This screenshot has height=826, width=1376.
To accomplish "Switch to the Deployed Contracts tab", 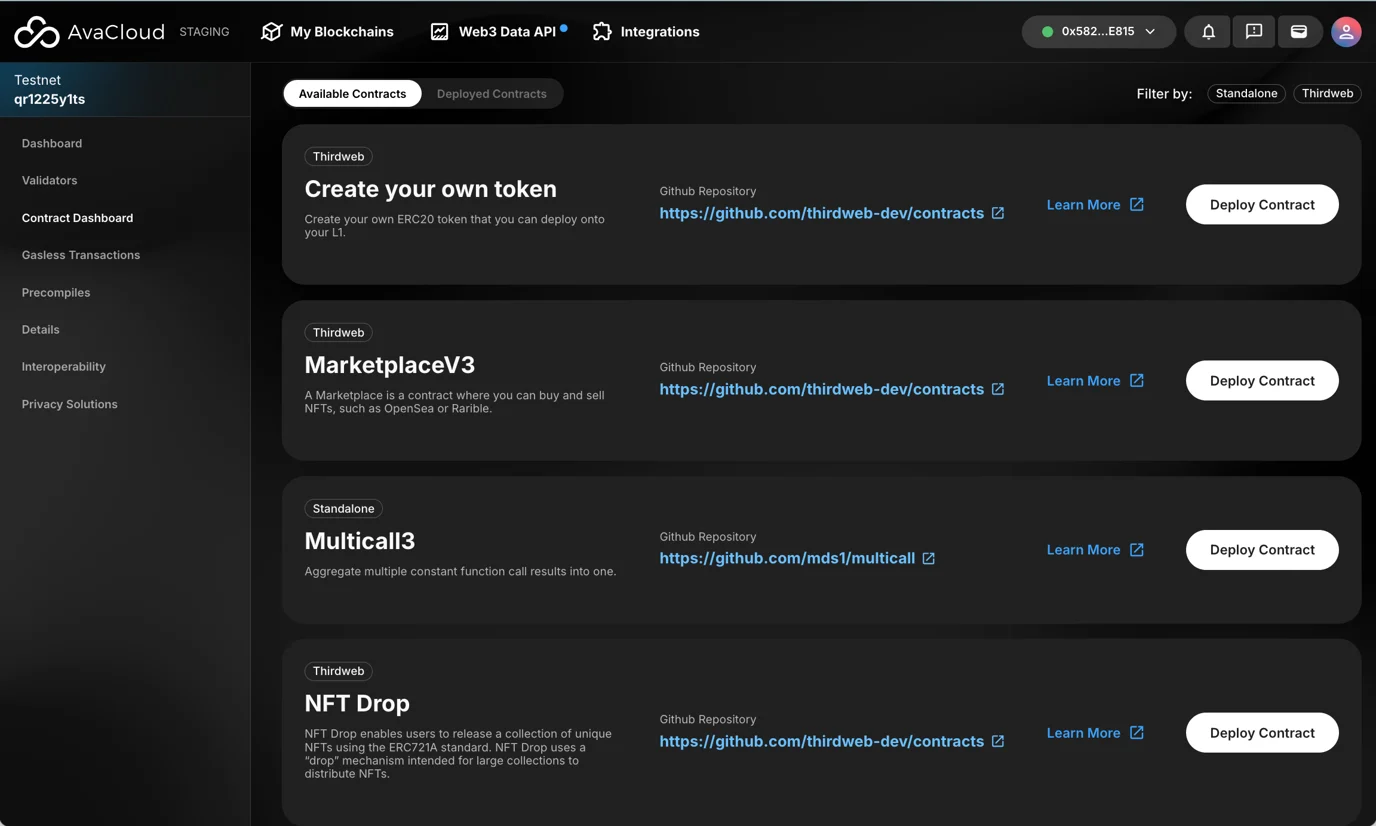I will [491, 94].
